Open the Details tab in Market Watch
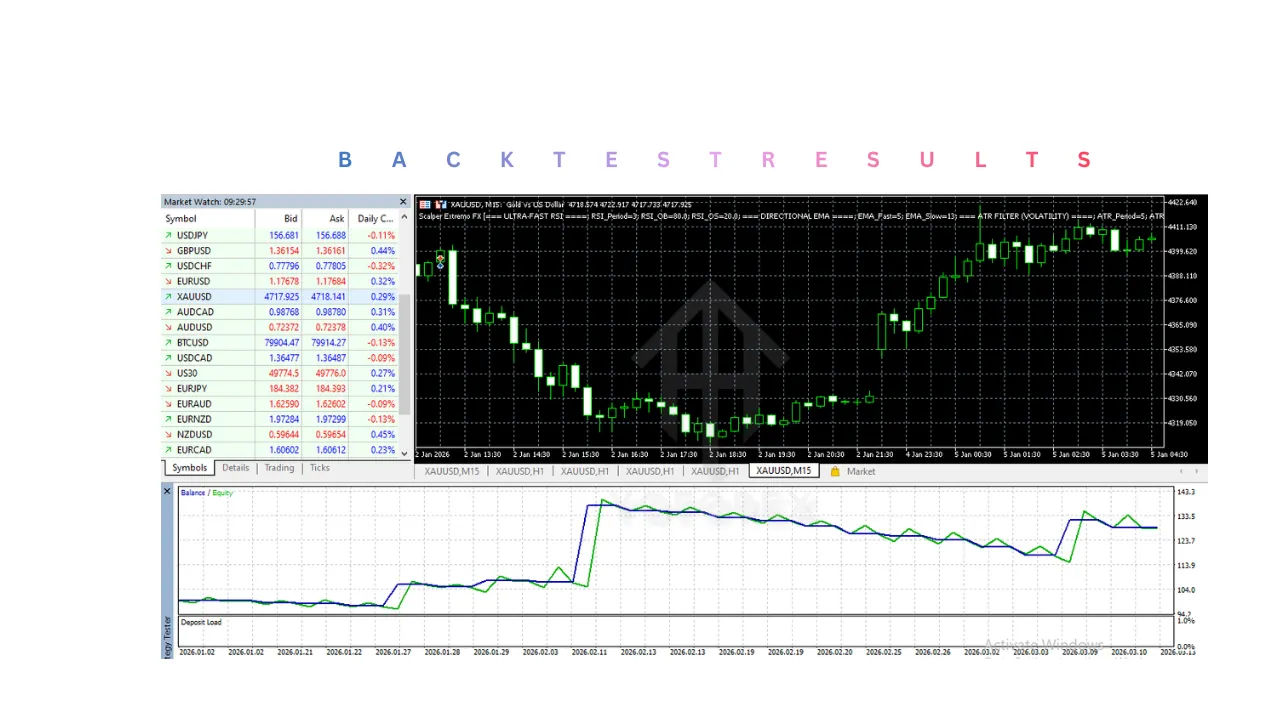Screen dimensions: 1280x720 tap(236, 468)
